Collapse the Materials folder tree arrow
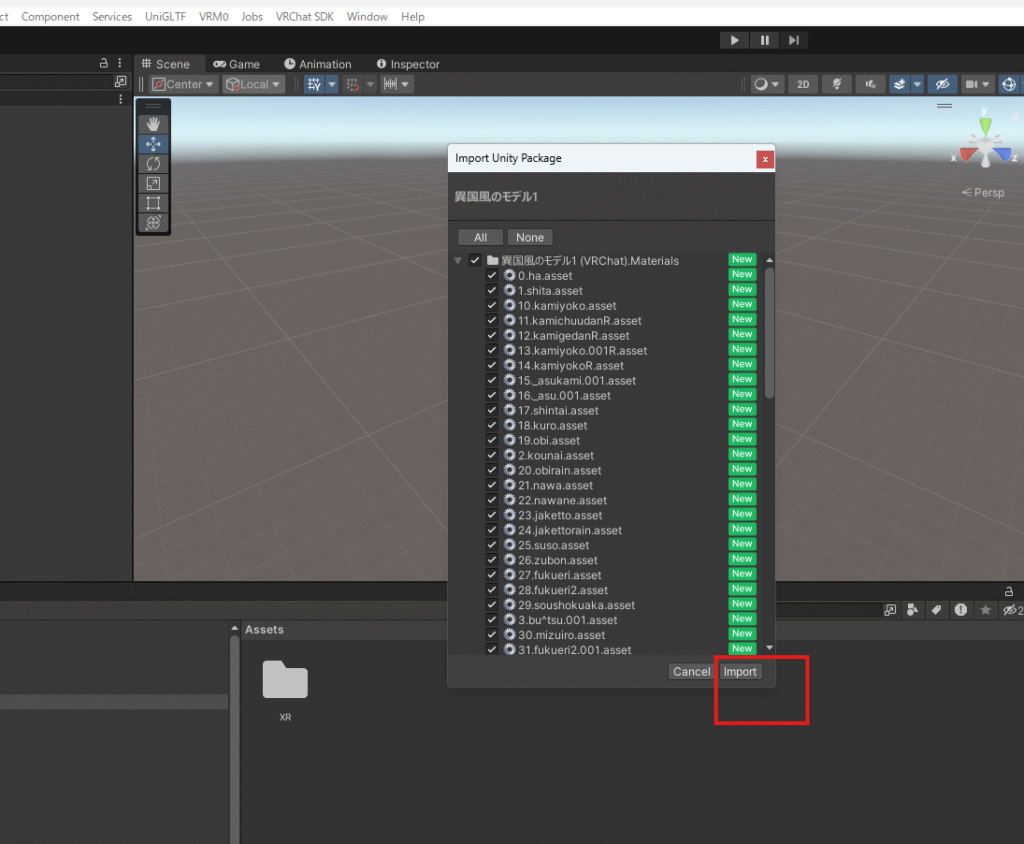The height and width of the screenshot is (844, 1024). 458,261
